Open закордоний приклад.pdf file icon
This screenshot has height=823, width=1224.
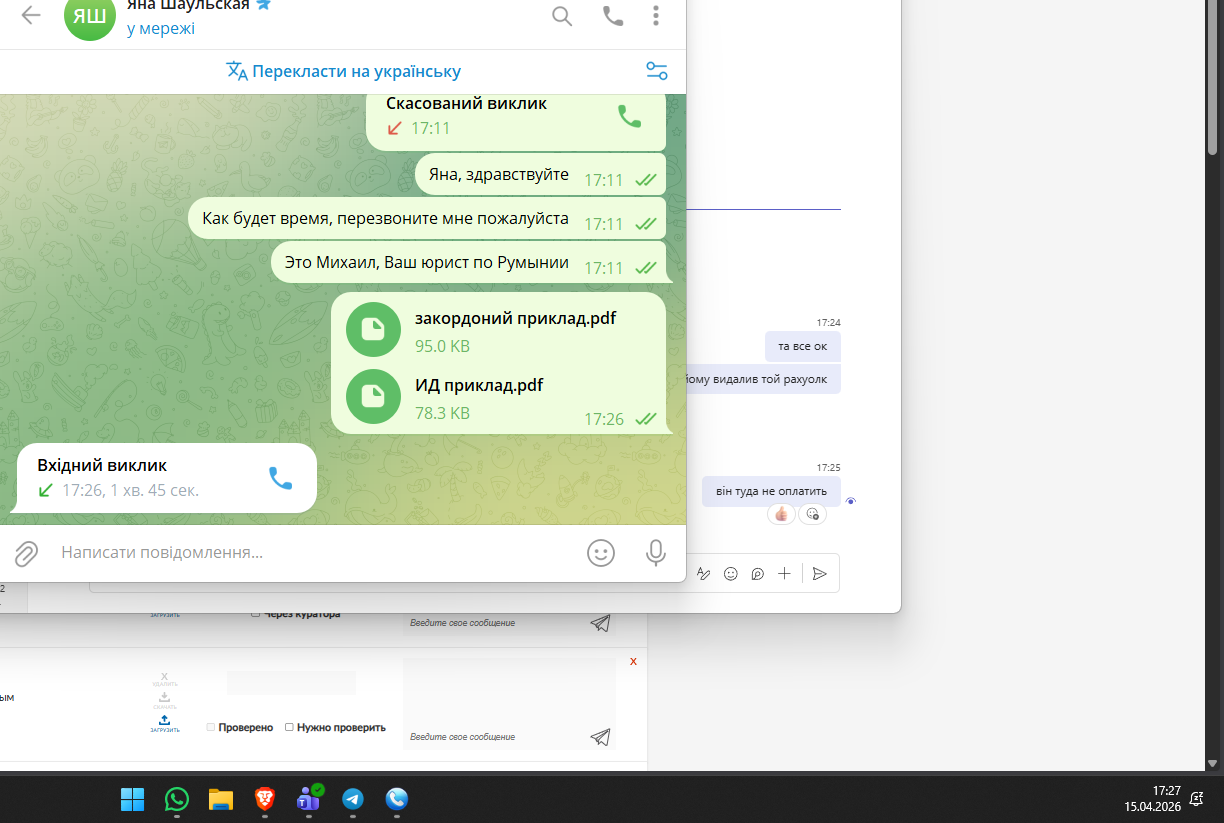373,329
